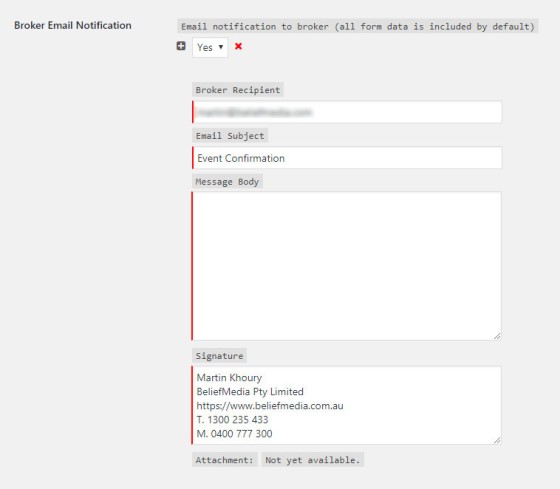Click the Attachment: label
The width and height of the screenshot is (560, 489).
tap(225, 460)
